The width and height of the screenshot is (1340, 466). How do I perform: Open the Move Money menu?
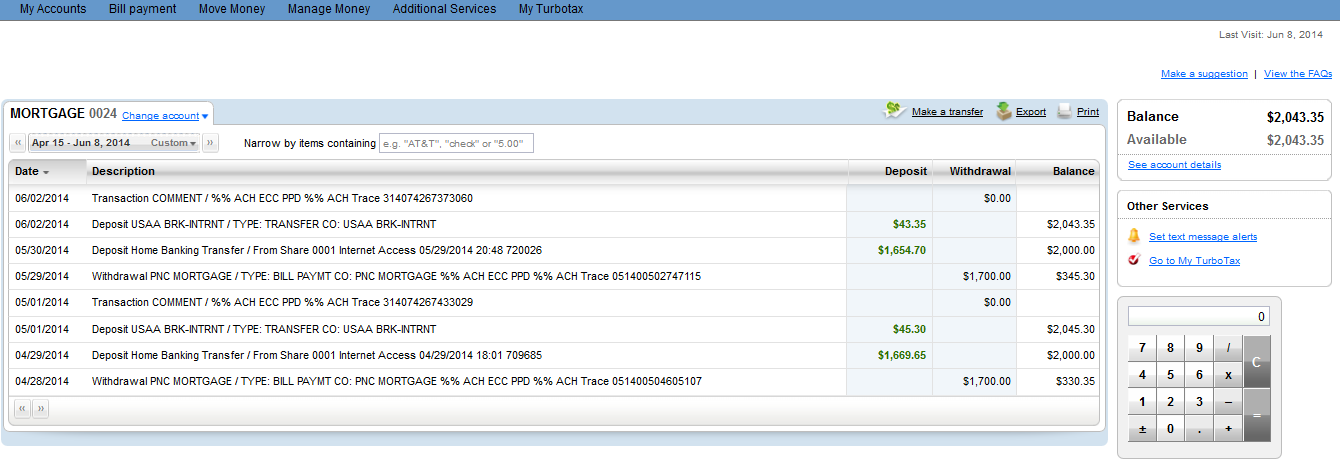232,9
